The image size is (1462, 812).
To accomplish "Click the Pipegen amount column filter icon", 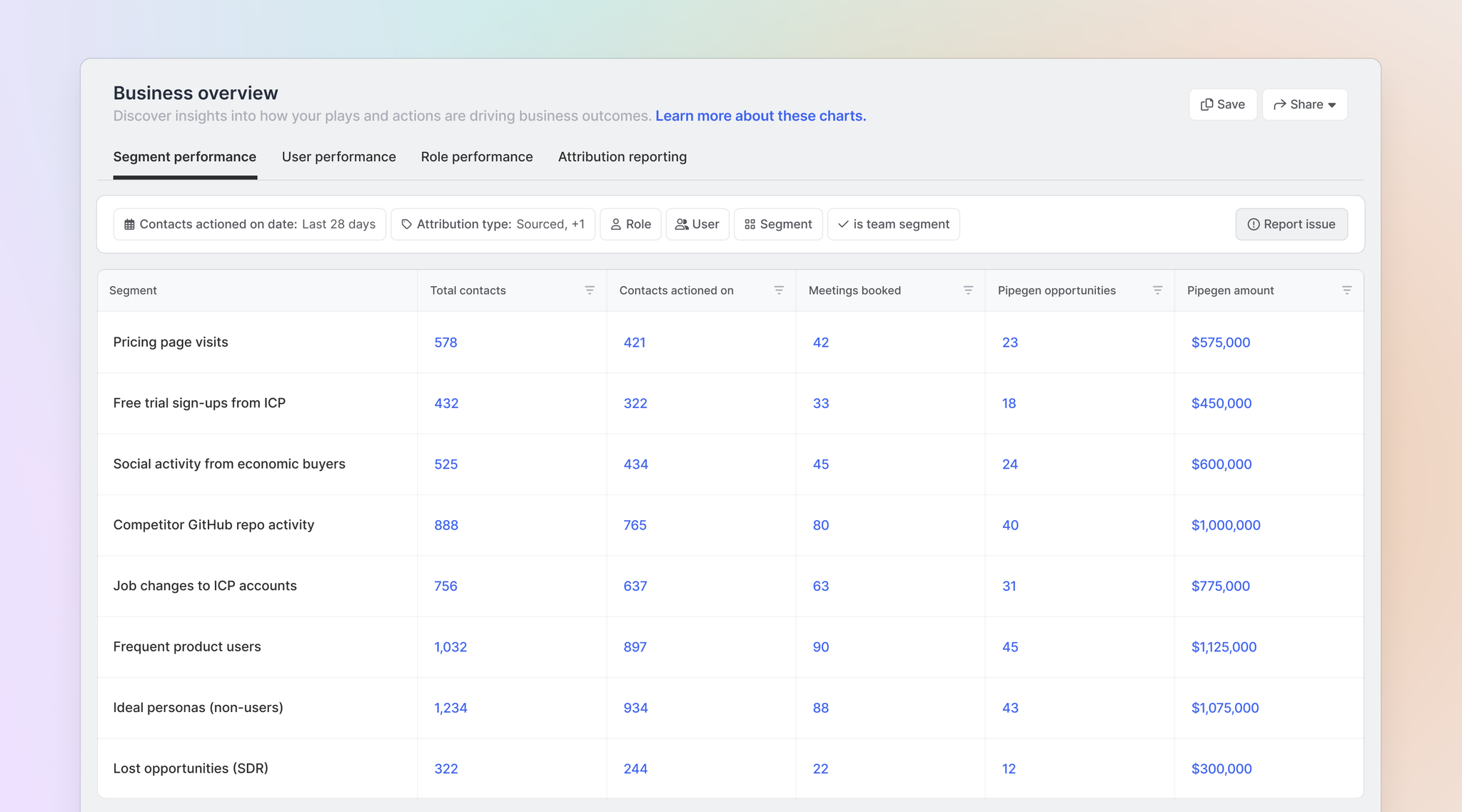I will (x=1346, y=290).
